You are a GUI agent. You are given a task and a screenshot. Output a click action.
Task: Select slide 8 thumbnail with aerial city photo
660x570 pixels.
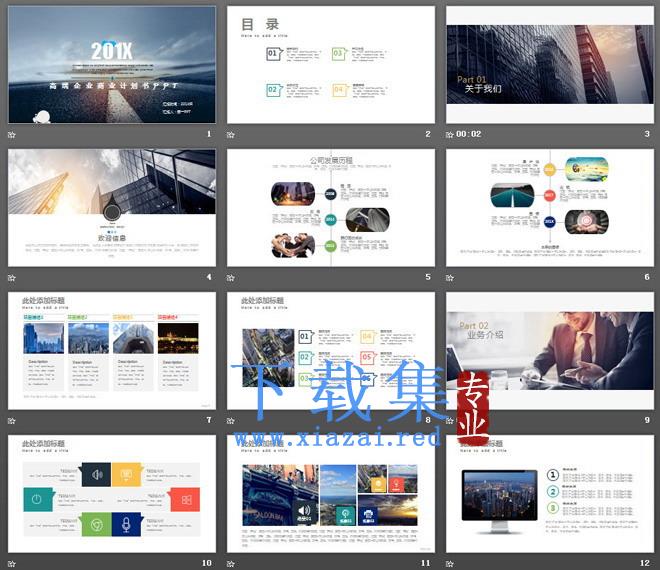point(331,351)
